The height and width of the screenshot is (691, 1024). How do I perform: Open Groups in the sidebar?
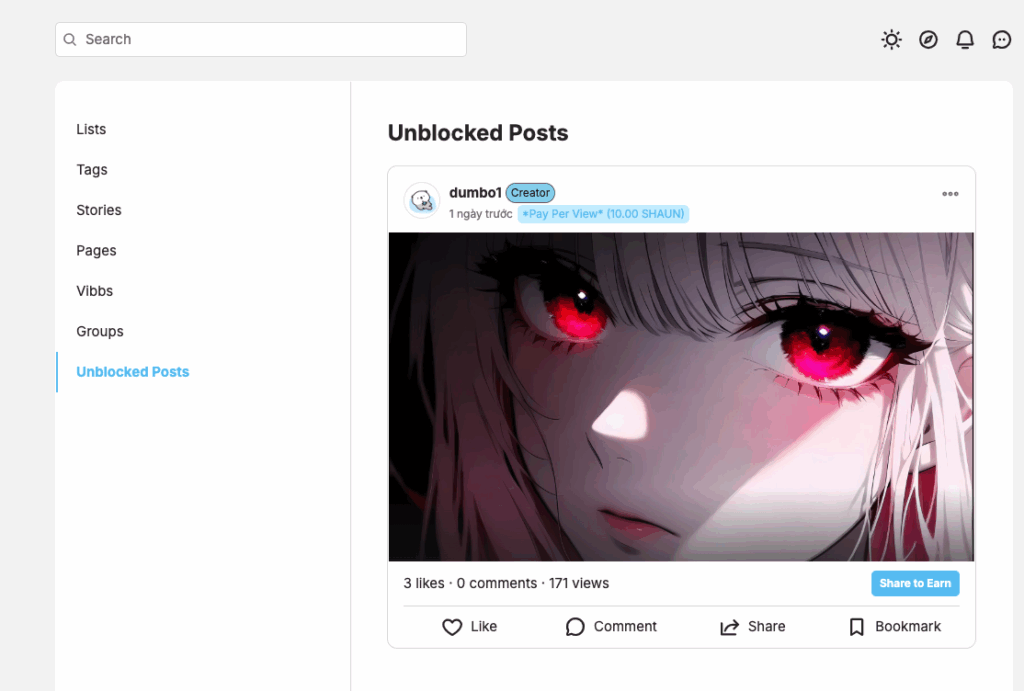click(99, 332)
